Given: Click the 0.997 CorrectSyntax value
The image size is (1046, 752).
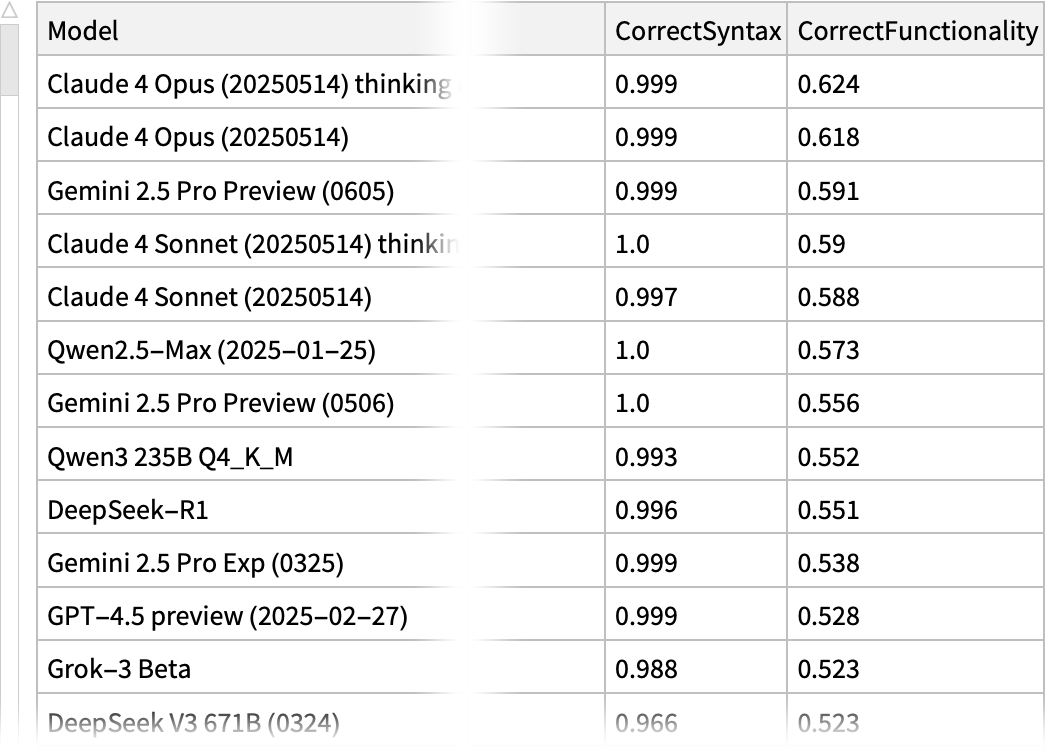Looking at the screenshot, I should [x=646, y=297].
